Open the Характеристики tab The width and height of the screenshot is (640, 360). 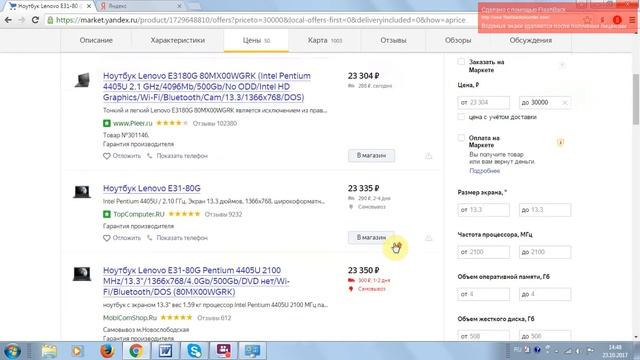[x=178, y=40]
